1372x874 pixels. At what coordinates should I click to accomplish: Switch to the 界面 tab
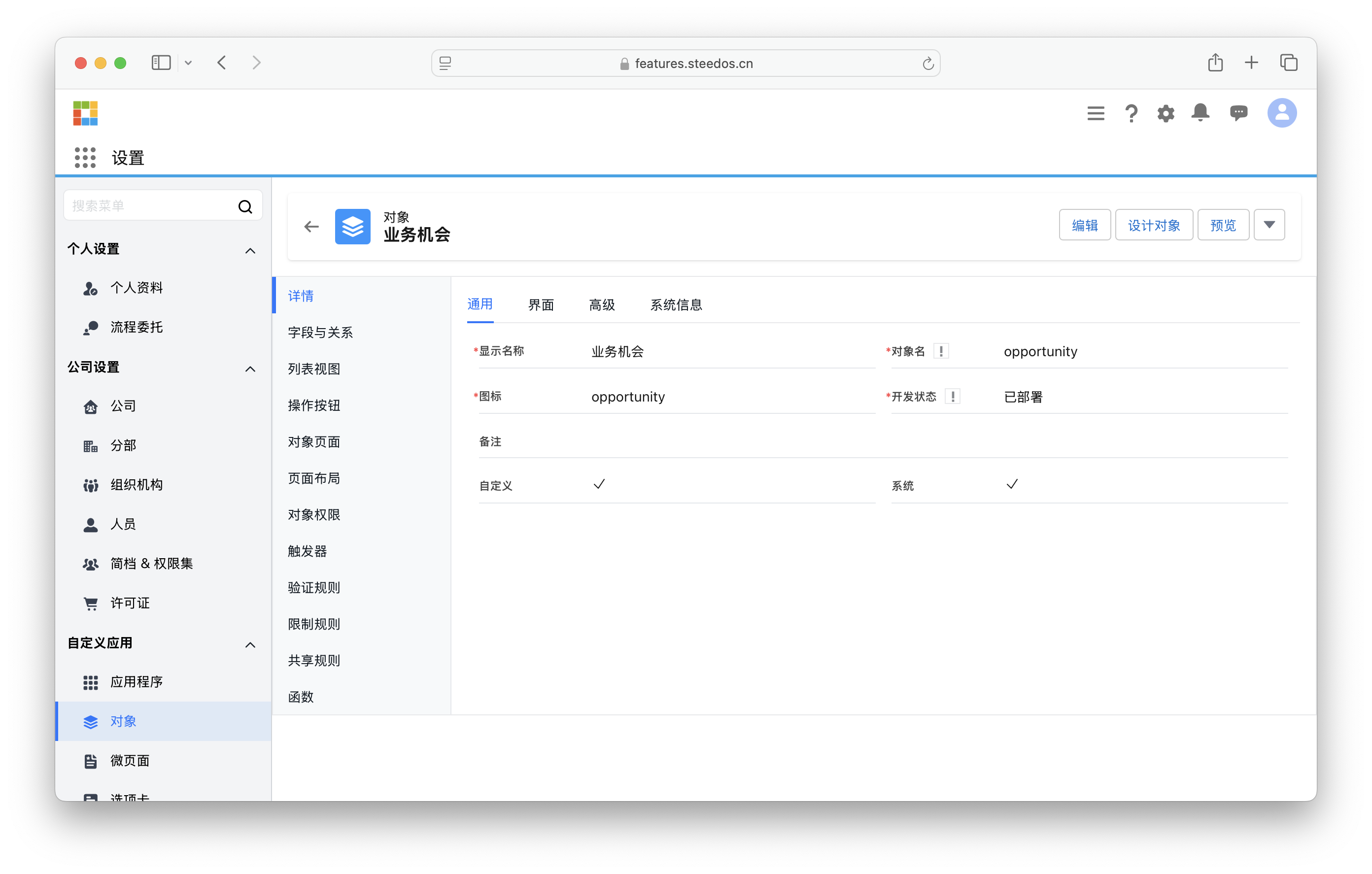click(541, 305)
